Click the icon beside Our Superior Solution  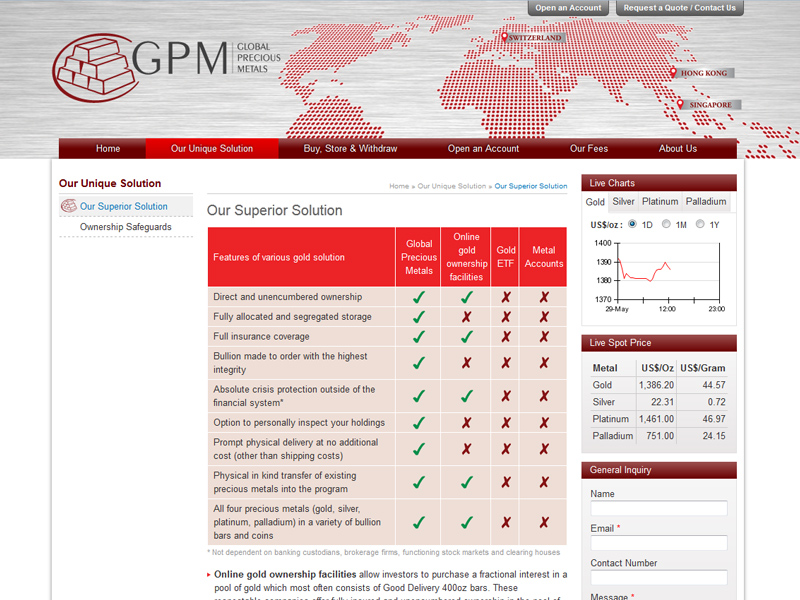[x=68, y=206]
